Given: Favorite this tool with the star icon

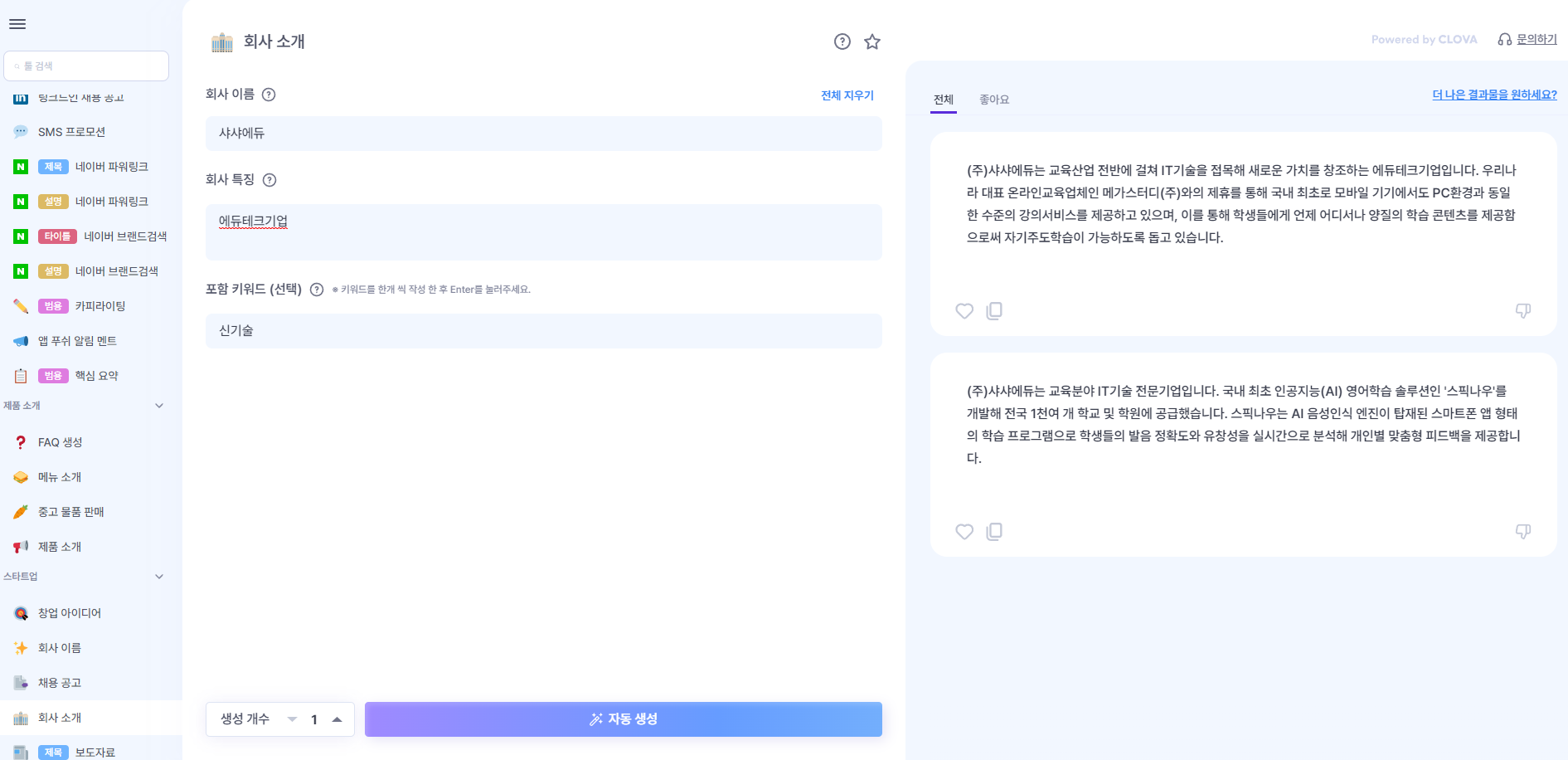Looking at the screenshot, I should 872,41.
